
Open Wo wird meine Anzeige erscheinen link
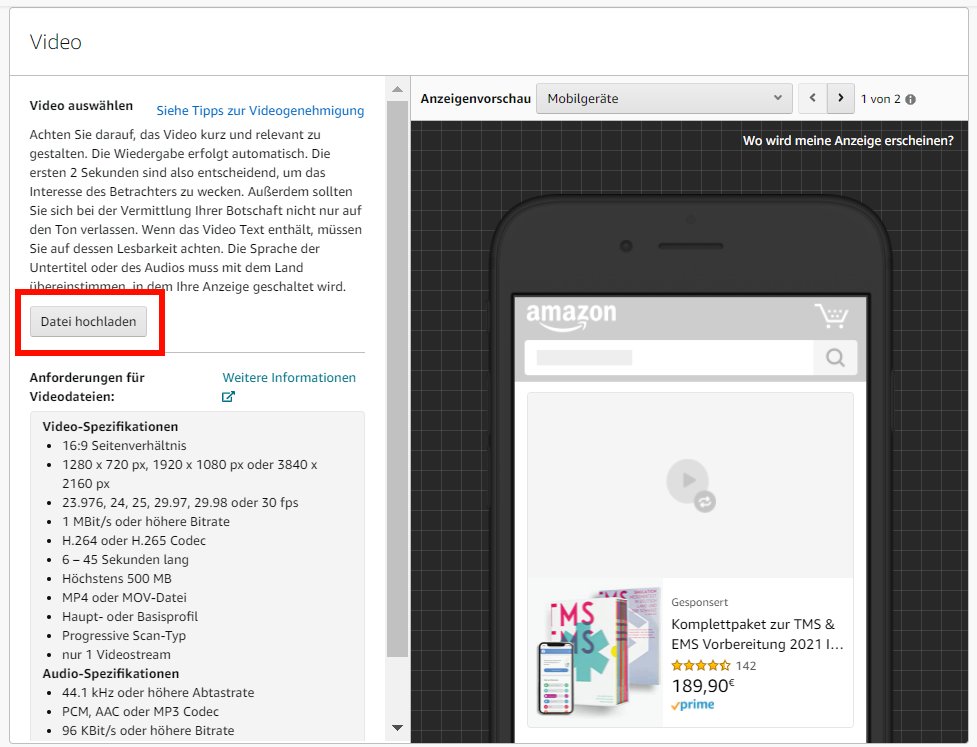pyautogui.click(x=848, y=141)
